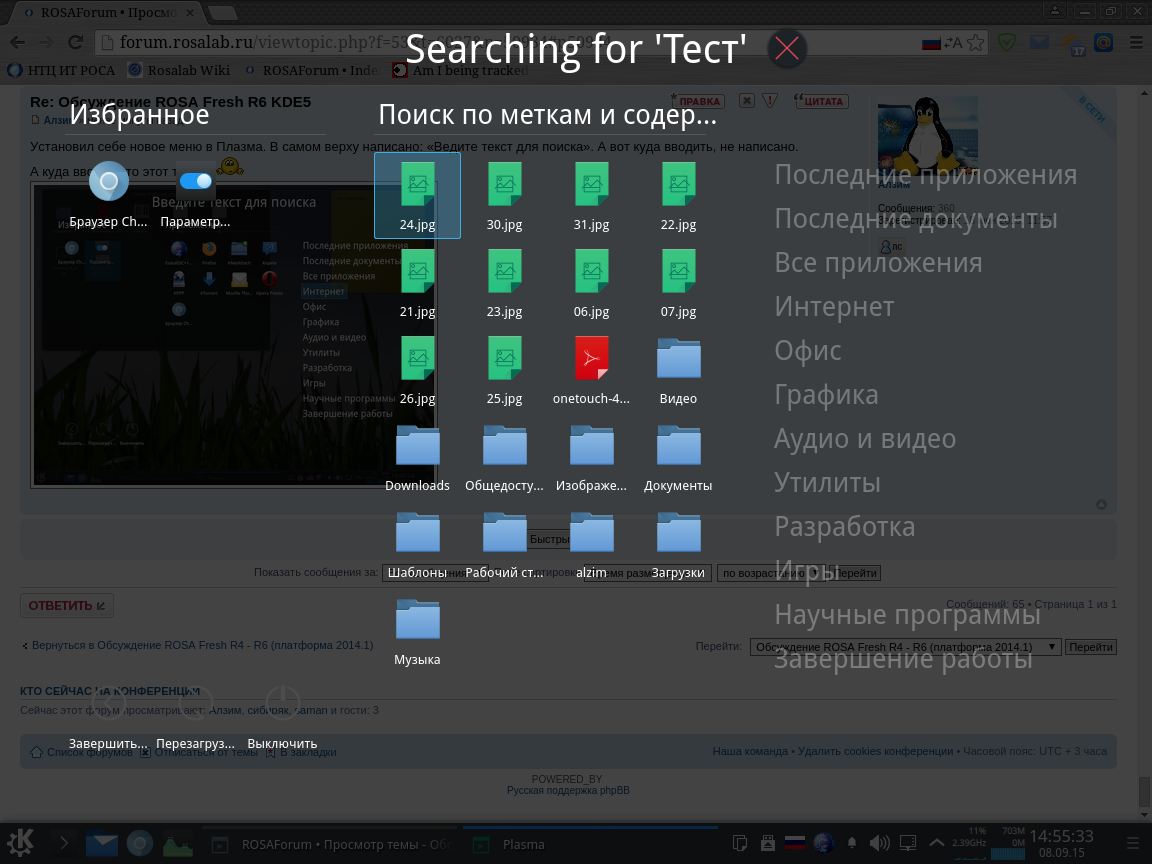The height and width of the screenshot is (864, 1152).
Task: Open the 21.jpg image file
Action: pyautogui.click(x=417, y=283)
